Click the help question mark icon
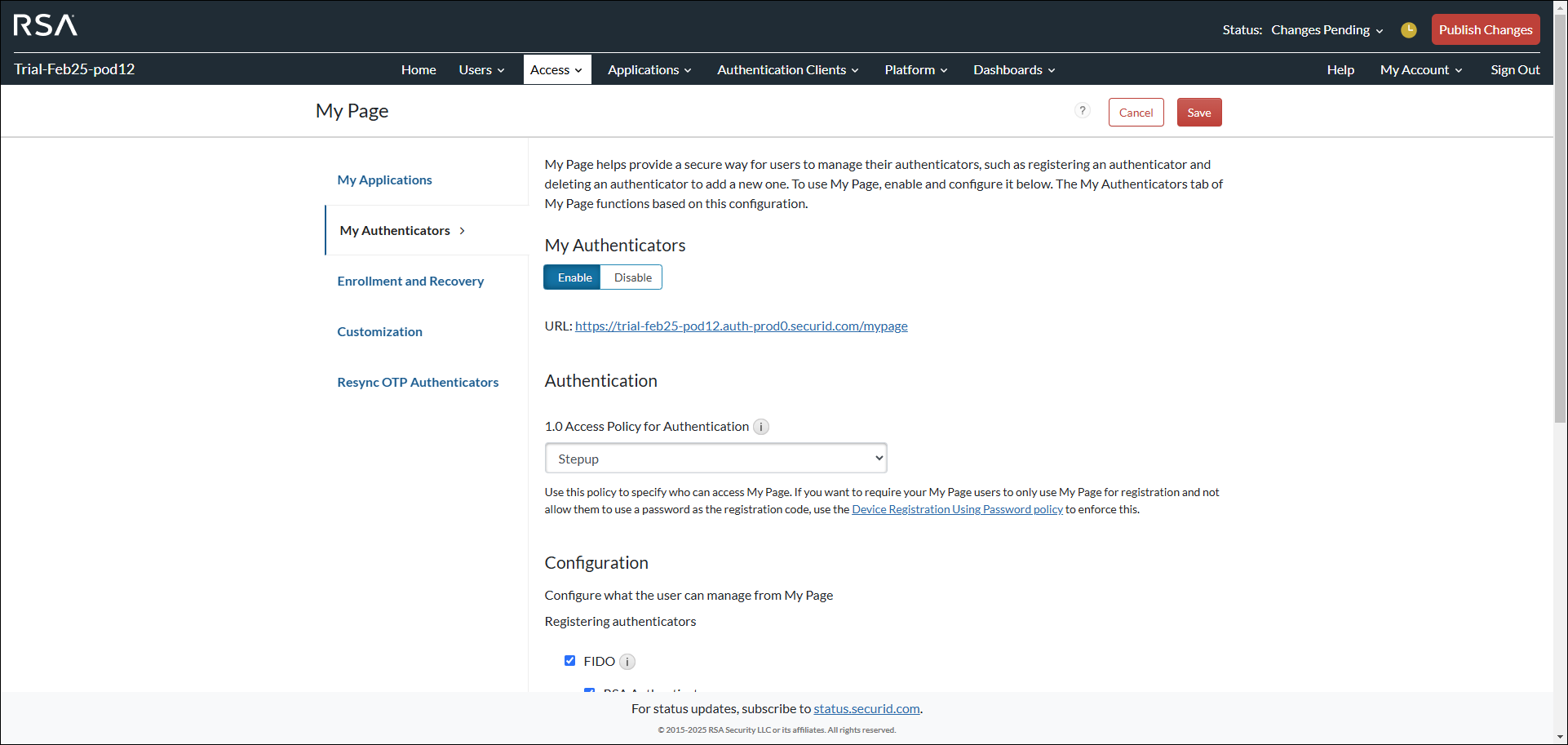This screenshot has width=1568, height=745. (1083, 110)
